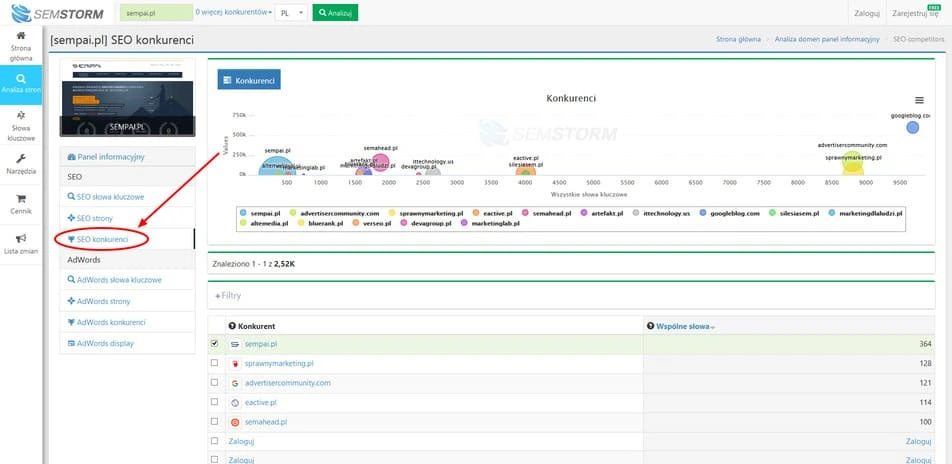Screen dimensions: 952x464
Task: Click the eactive.pl bubble in chart
Action: (526, 172)
